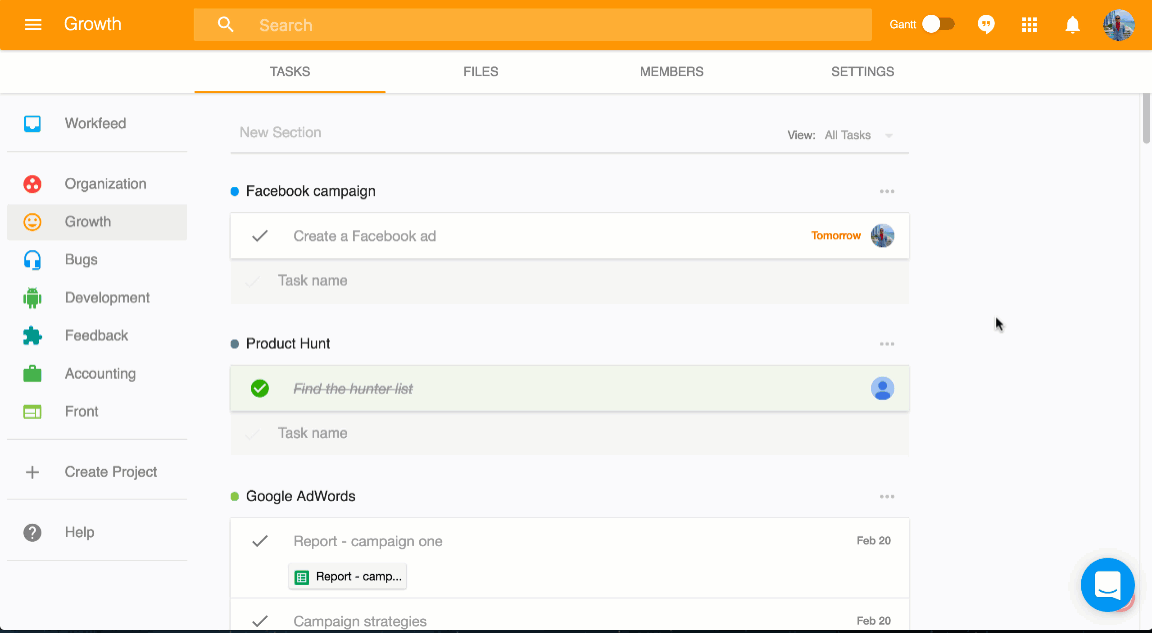
Task: Click the Bugs headset icon
Action: [x=32, y=260]
